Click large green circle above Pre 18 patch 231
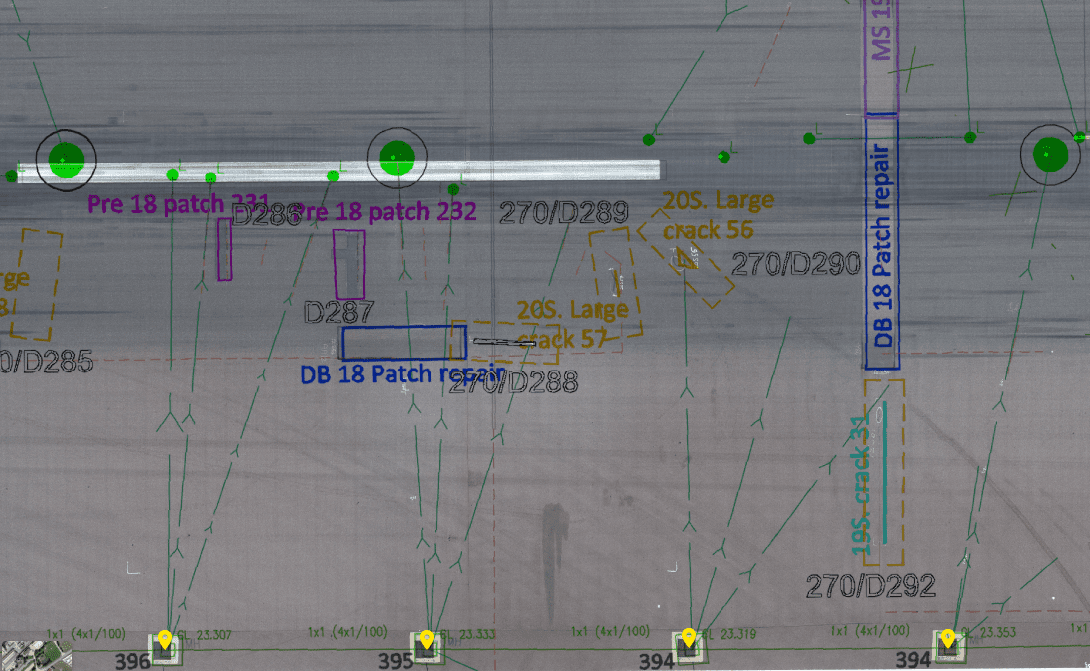Image resolution: width=1090 pixels, height=671 pixels. click(66, 158)
